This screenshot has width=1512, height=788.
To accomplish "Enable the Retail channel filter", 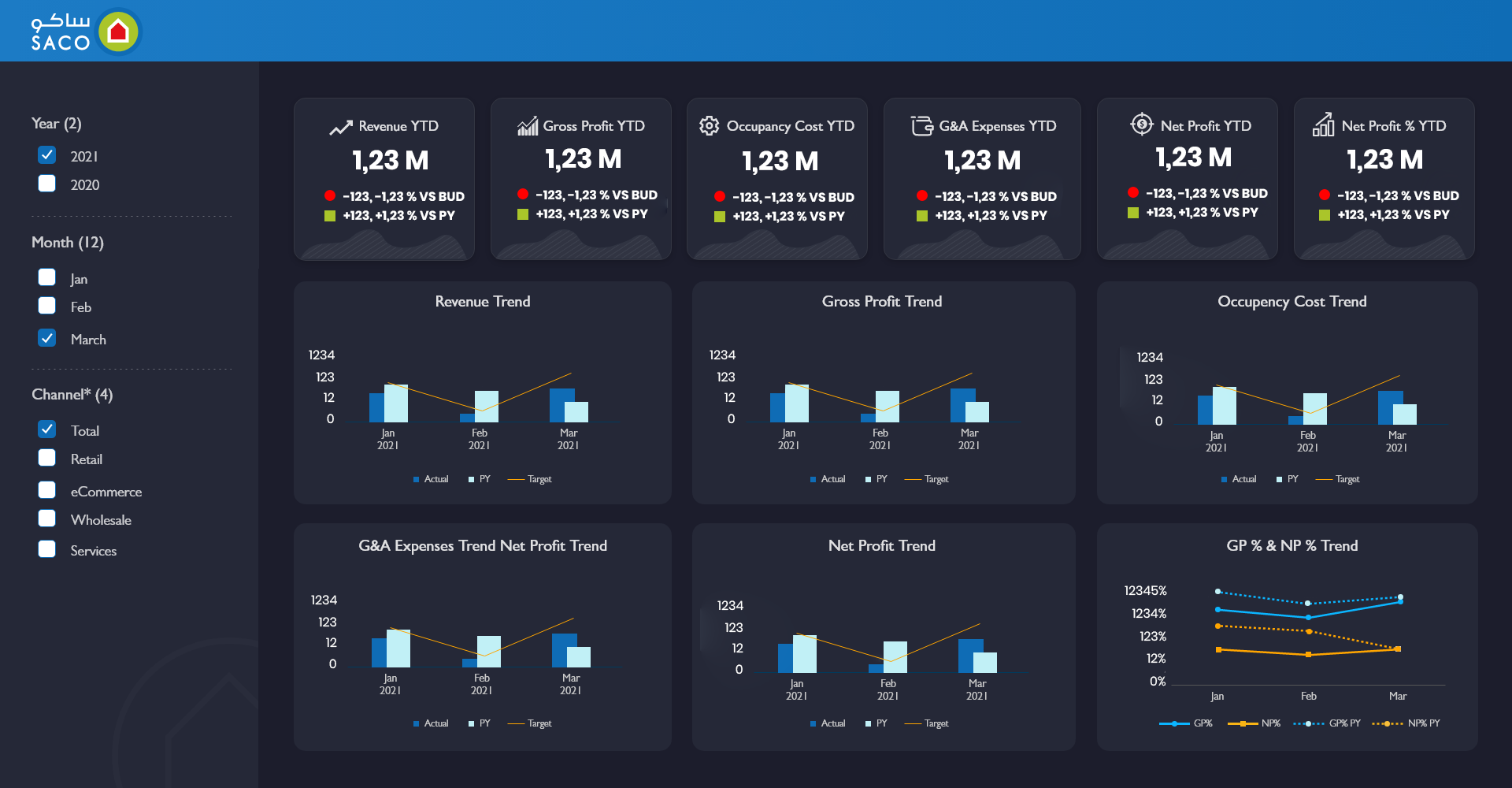I will 47,458.
